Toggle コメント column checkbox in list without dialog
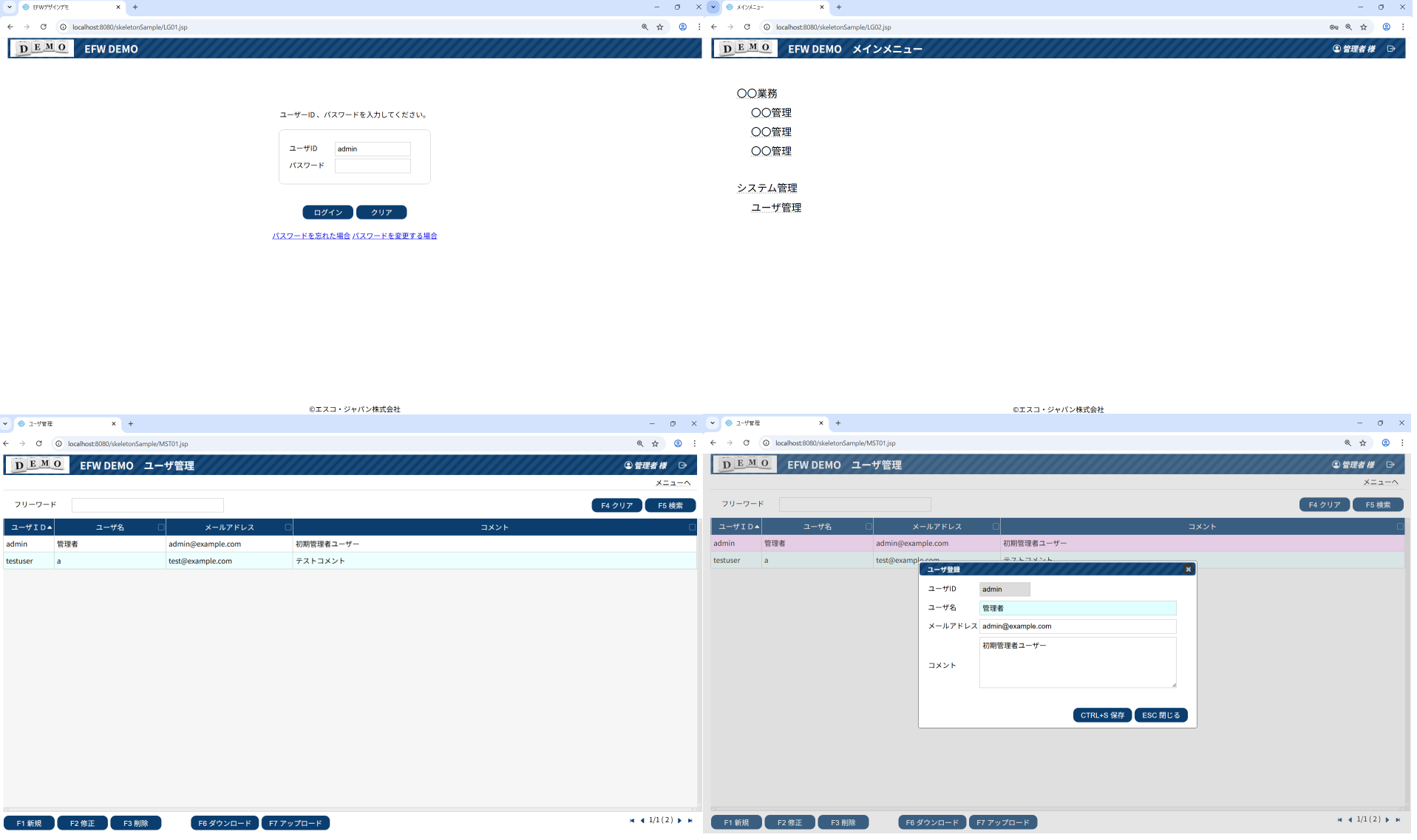The height and width of the screenshot is (840, 1417). tap(692, 527)
